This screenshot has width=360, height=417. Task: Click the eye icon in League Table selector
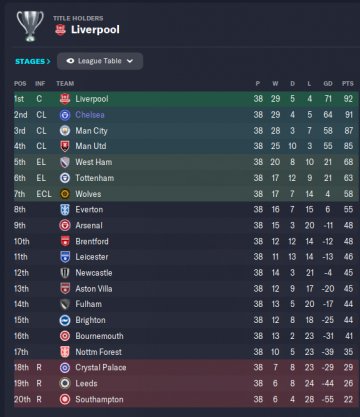tap(70, 61)
